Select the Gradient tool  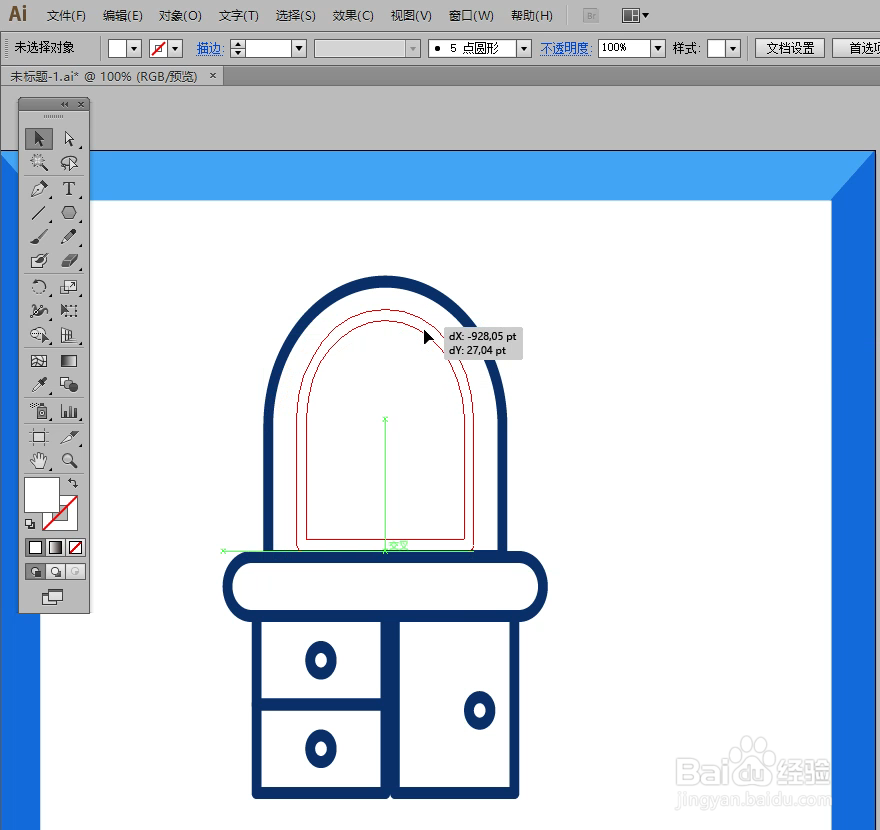pyautogui.click(x=69, y=361)
